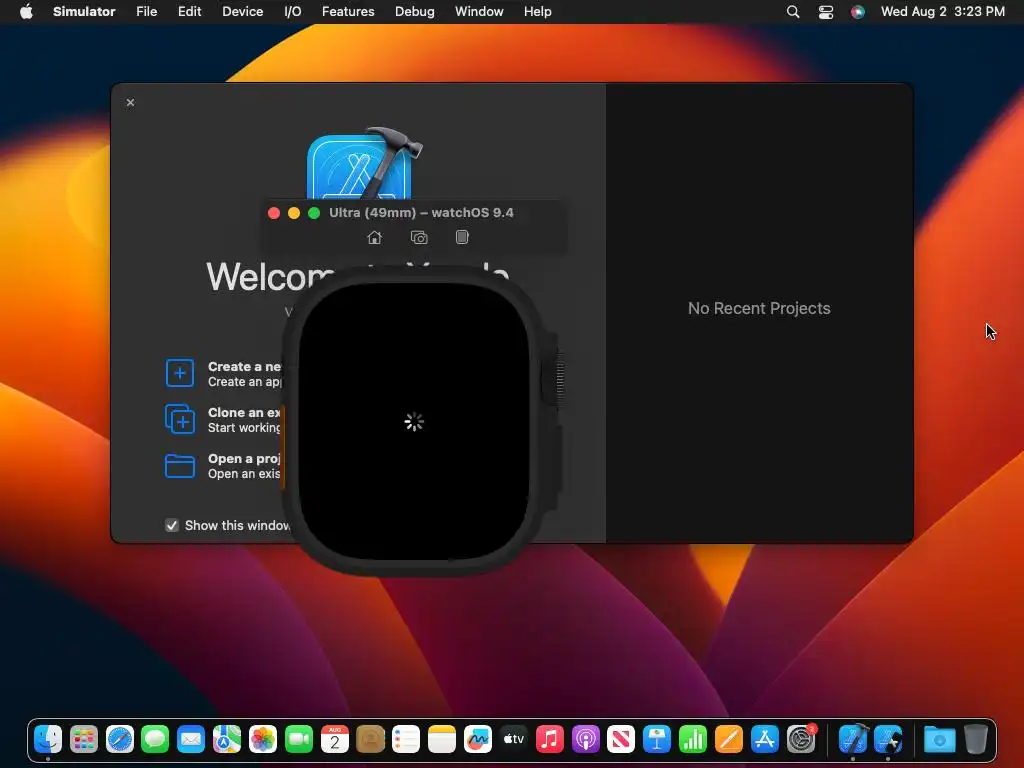The image size is (1024, 768).
Task: Open Reminders from the Dock
Action: (406, 739)
